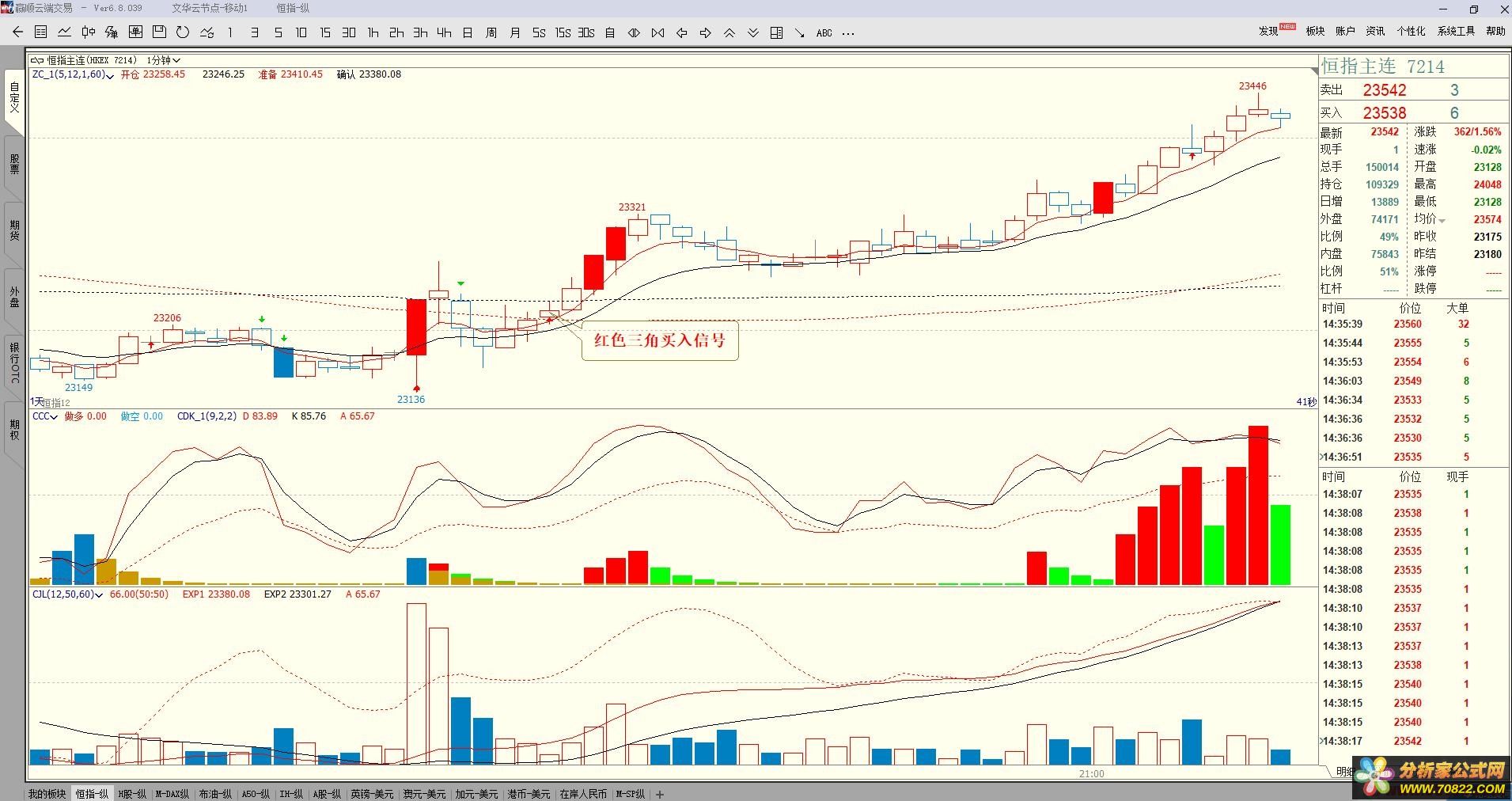Switch to the A50-纵 bottom tab
This screenshot has height=801, width=1512.
coord(256,794)
